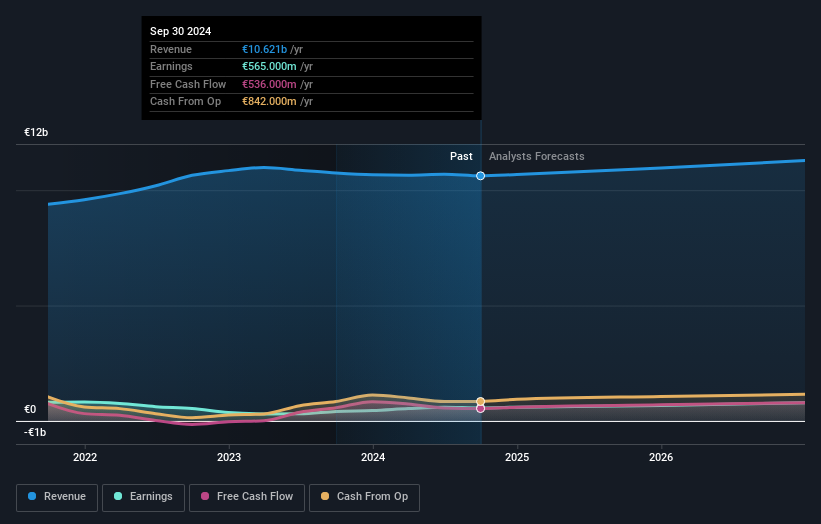Click the €842.000m cash from op value

pos(269,102)
